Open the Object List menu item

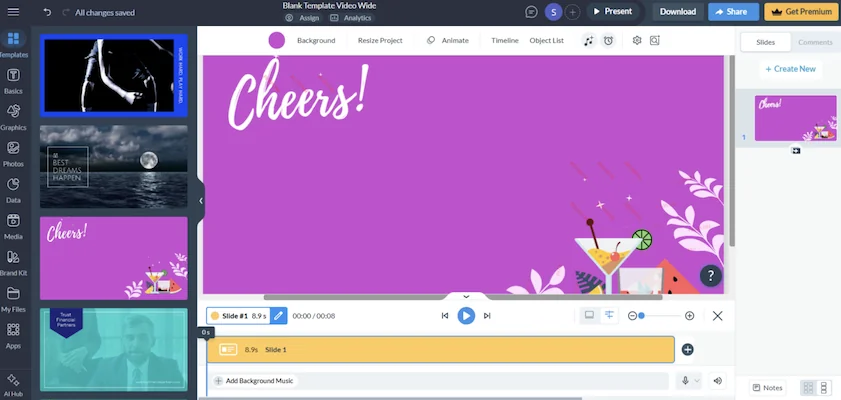click(546, 41)
